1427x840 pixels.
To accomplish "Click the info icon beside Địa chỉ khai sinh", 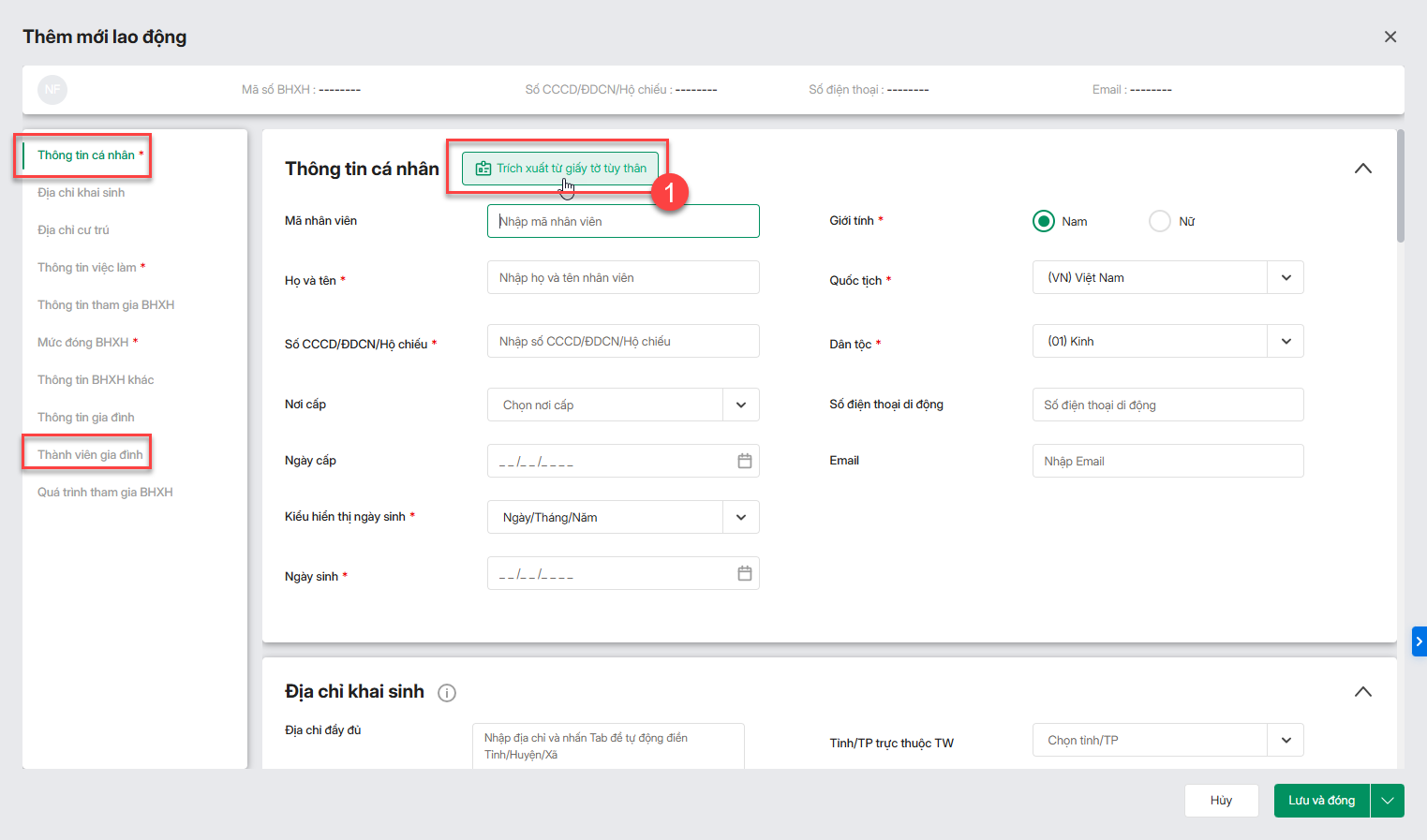I will tap(447, 693).
